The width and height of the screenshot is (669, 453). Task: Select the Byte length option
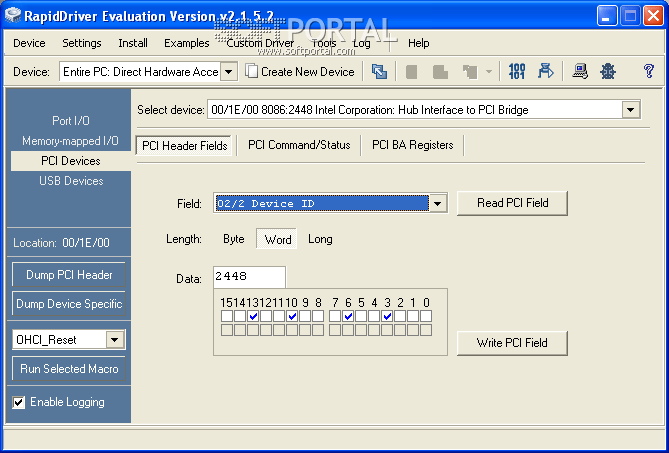pos(234,239)
